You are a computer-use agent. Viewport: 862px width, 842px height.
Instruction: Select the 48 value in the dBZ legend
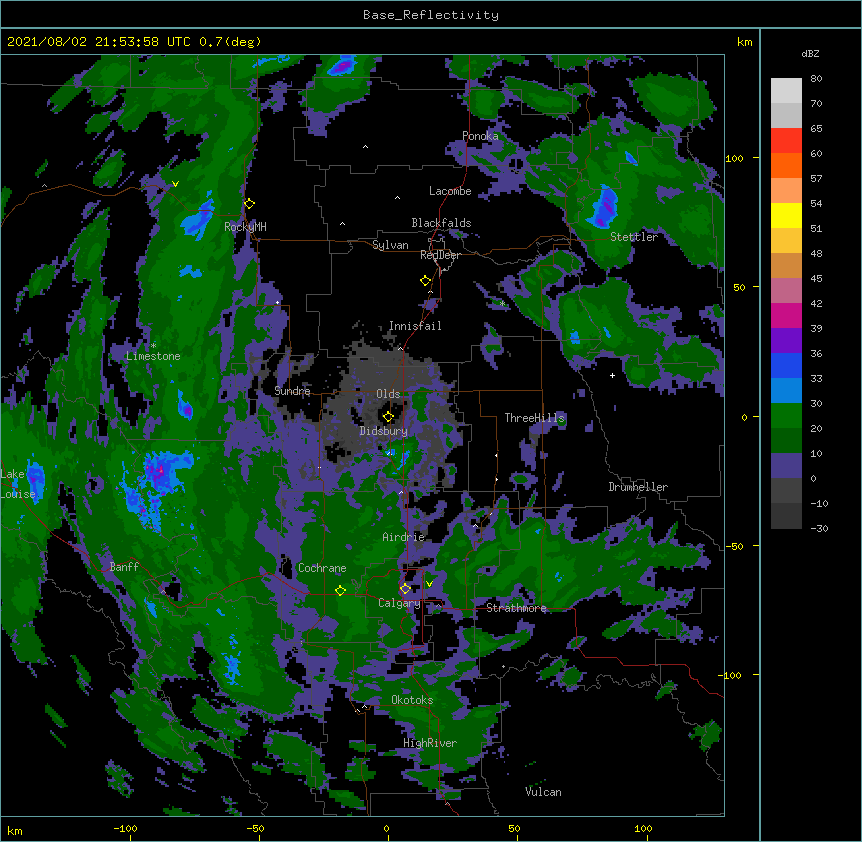click(x=816, y=253)
